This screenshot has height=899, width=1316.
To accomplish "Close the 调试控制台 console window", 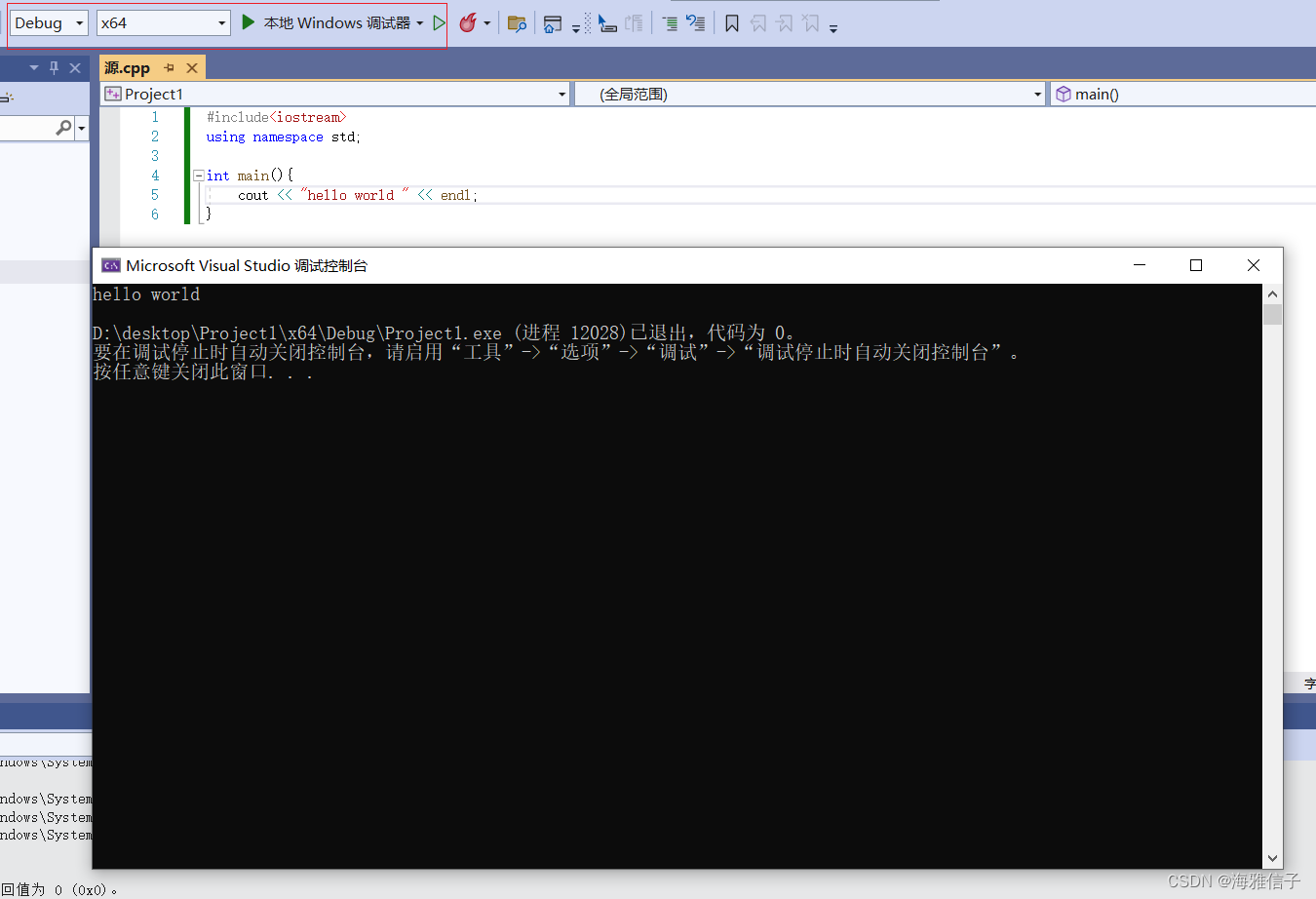I will (x=1254, y=265).
